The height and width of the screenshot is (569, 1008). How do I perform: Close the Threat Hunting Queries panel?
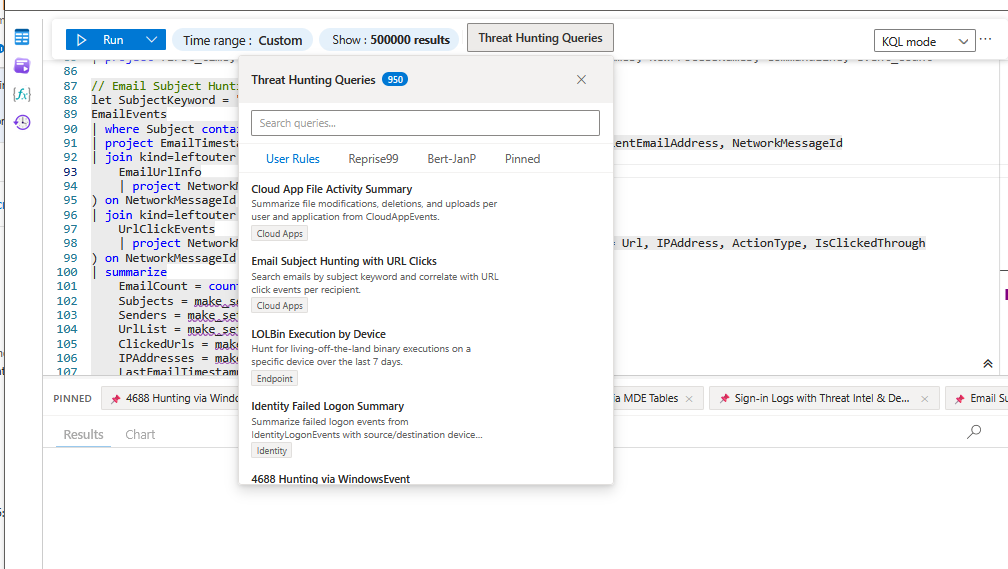tap(581, 80)
